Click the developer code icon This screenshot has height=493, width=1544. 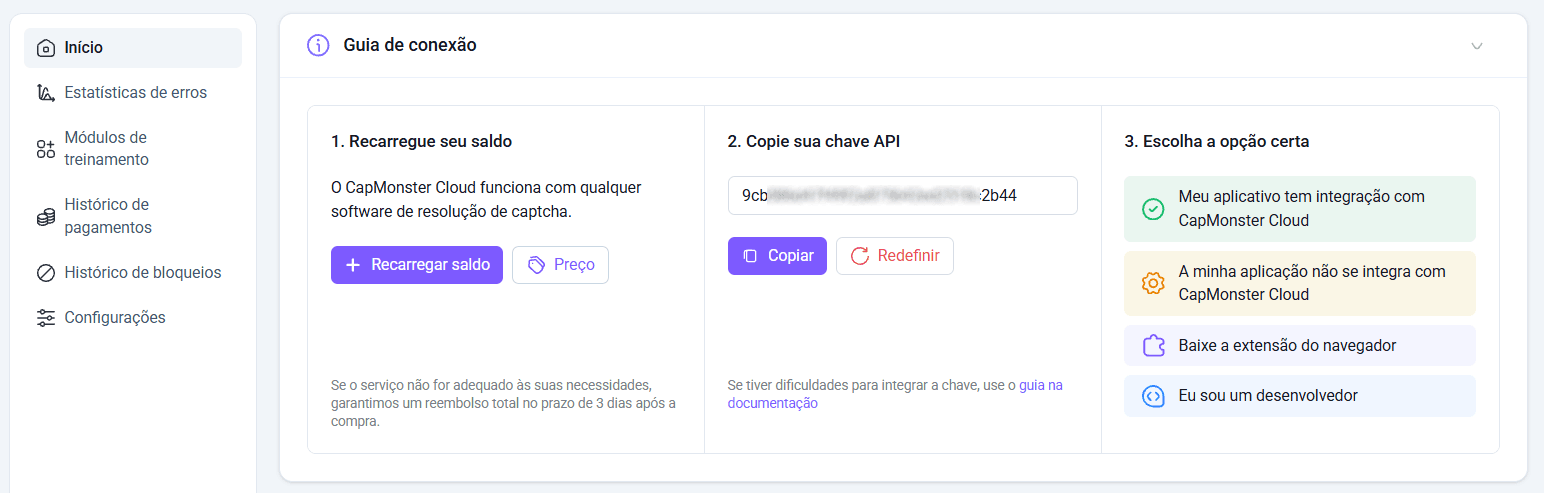tap(1153, 396)
